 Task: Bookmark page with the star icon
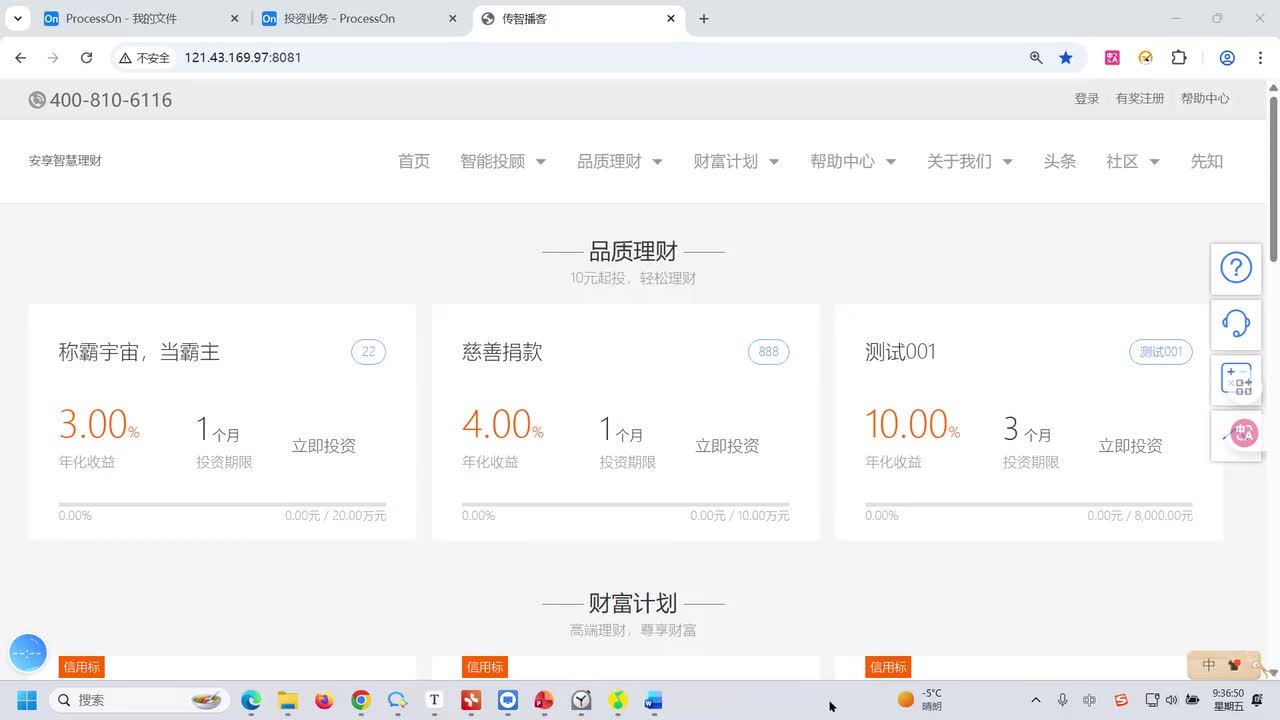[x=1066, y=58]
